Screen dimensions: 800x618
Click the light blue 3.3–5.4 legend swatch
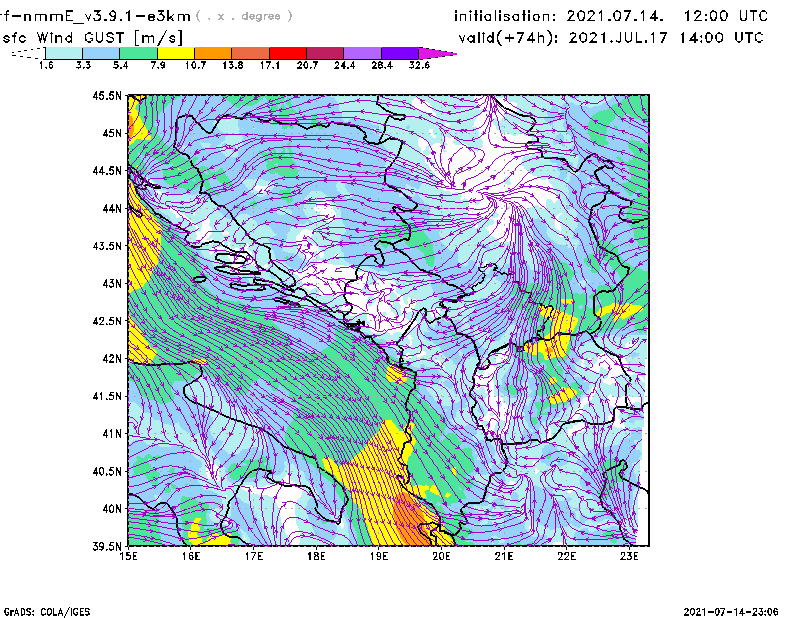(x=101, y=53)
